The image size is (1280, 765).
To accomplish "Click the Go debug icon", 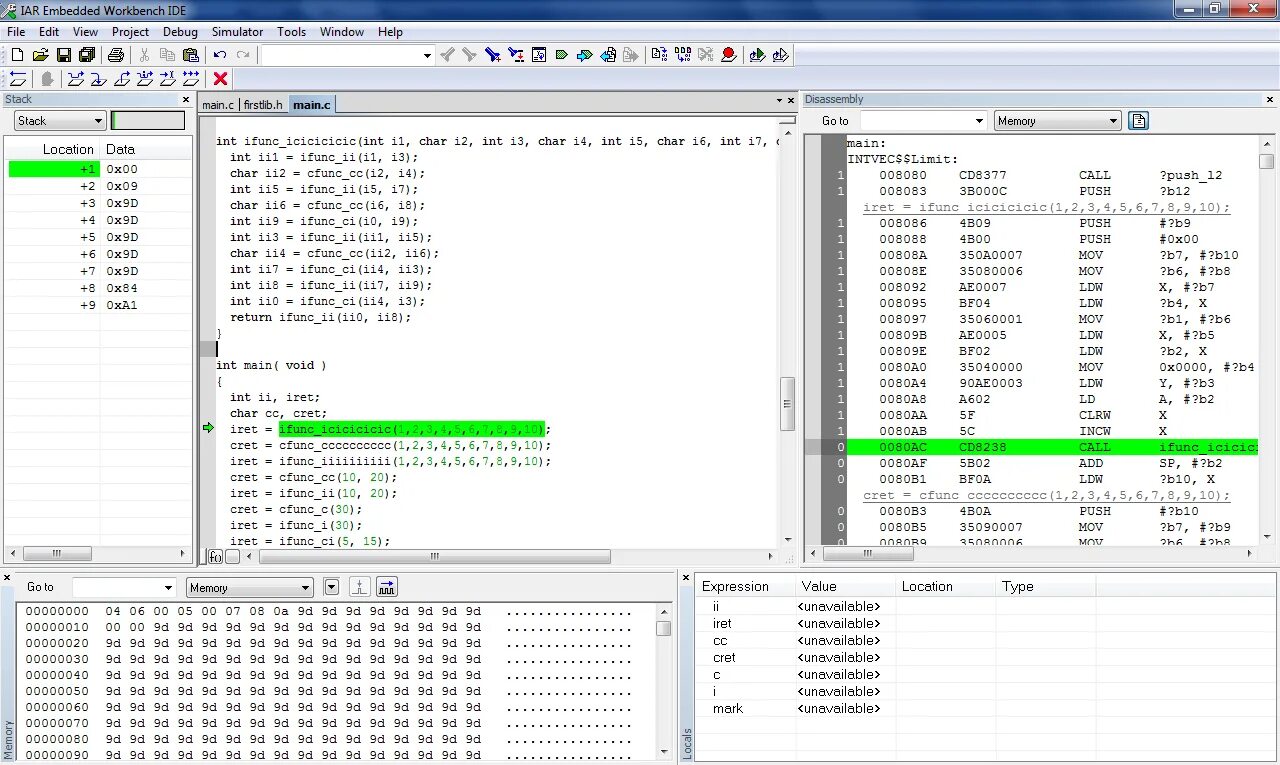I will tap(190, 79).
